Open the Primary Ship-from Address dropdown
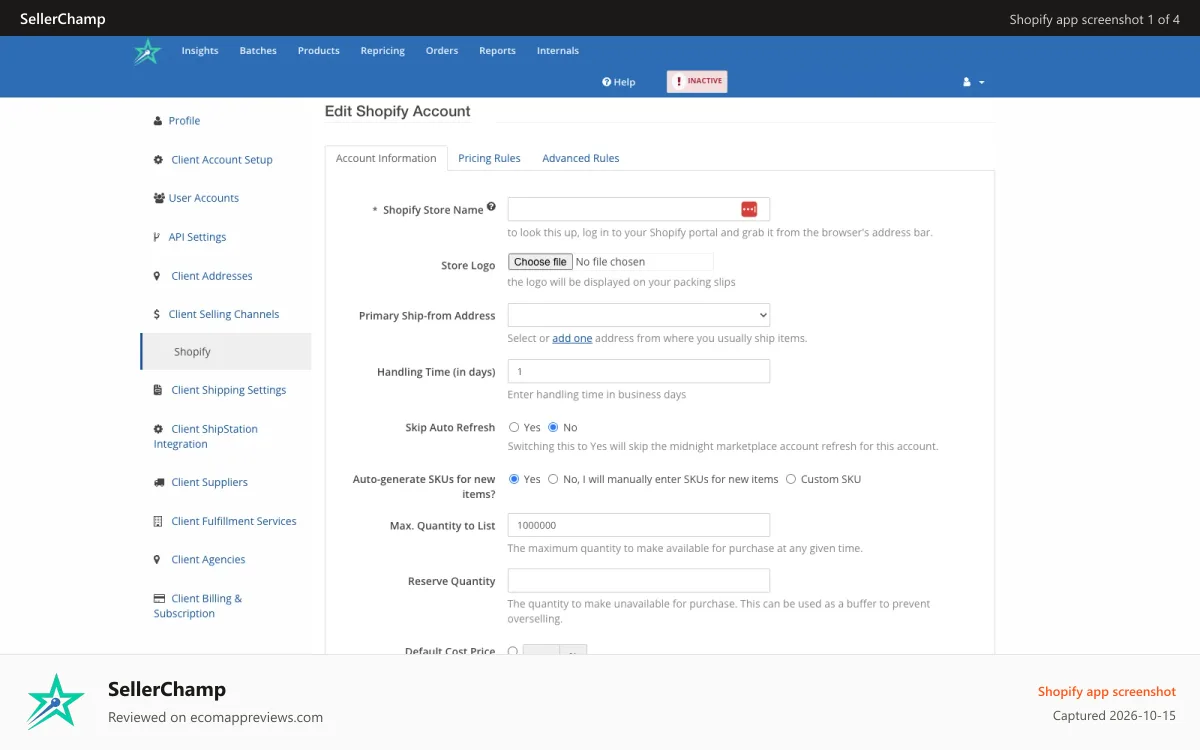Image resolution: width=1200 pixels, height=750 pixels. pos(639,315)
